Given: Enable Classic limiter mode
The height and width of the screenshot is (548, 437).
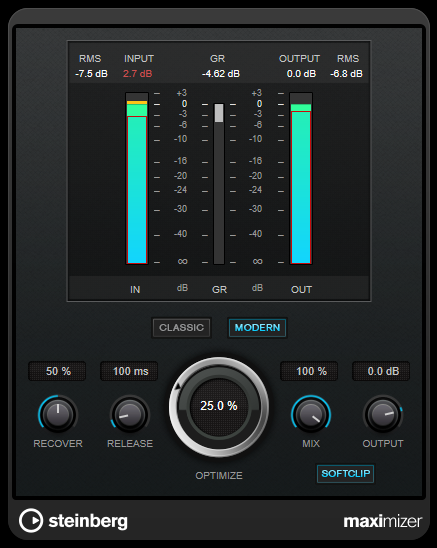Looking at the screenshot, I should click(x=181, y=327).
